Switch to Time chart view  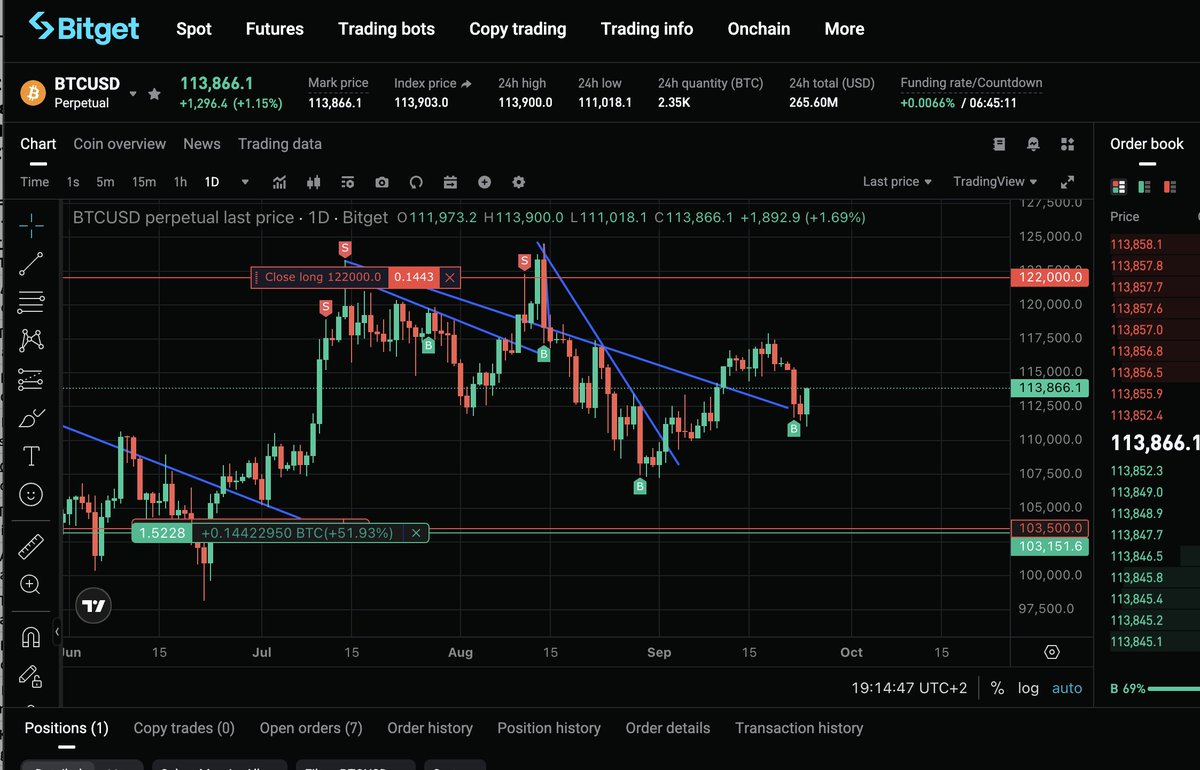click(x=34, y=181)
